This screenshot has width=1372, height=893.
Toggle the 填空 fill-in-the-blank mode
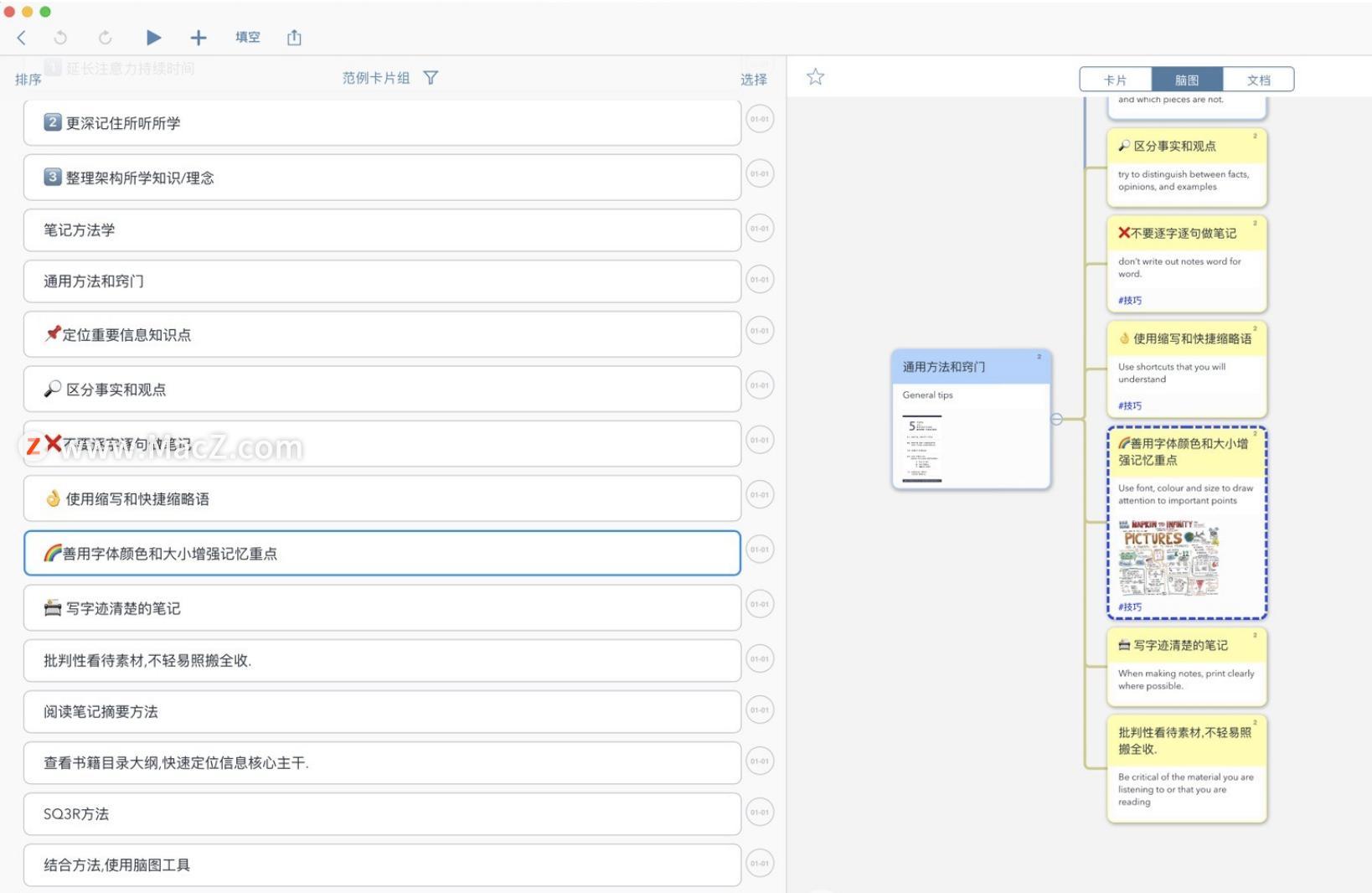[247, 38]
